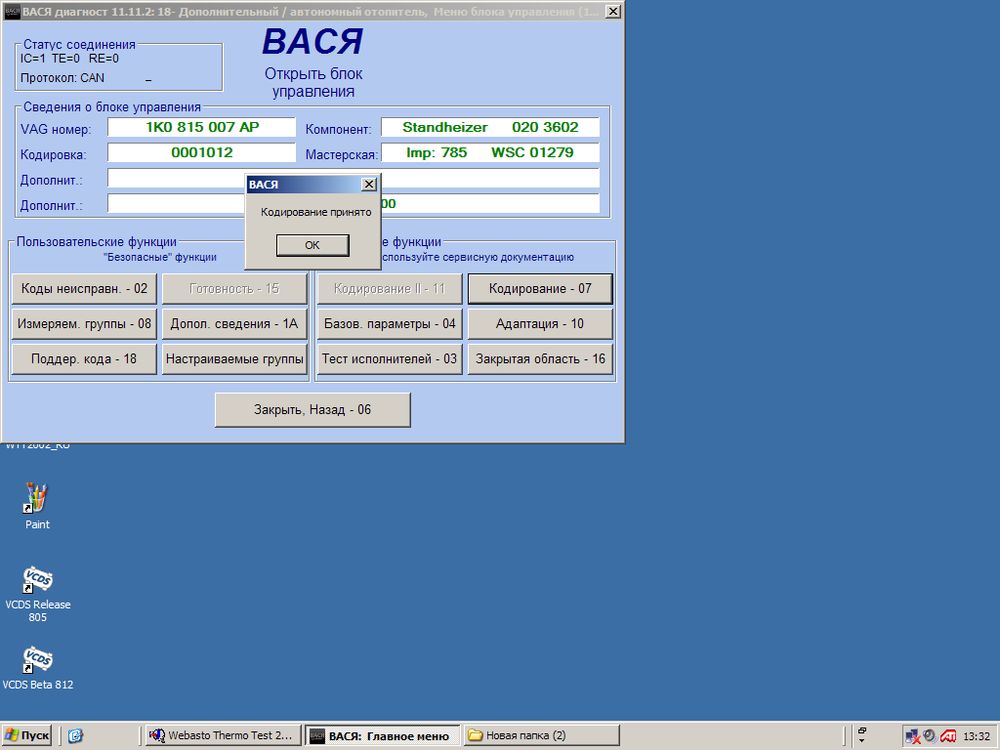The image size is (1000, 750).
Task: Click the Компонент field with Standheizer
Action: 490,127
